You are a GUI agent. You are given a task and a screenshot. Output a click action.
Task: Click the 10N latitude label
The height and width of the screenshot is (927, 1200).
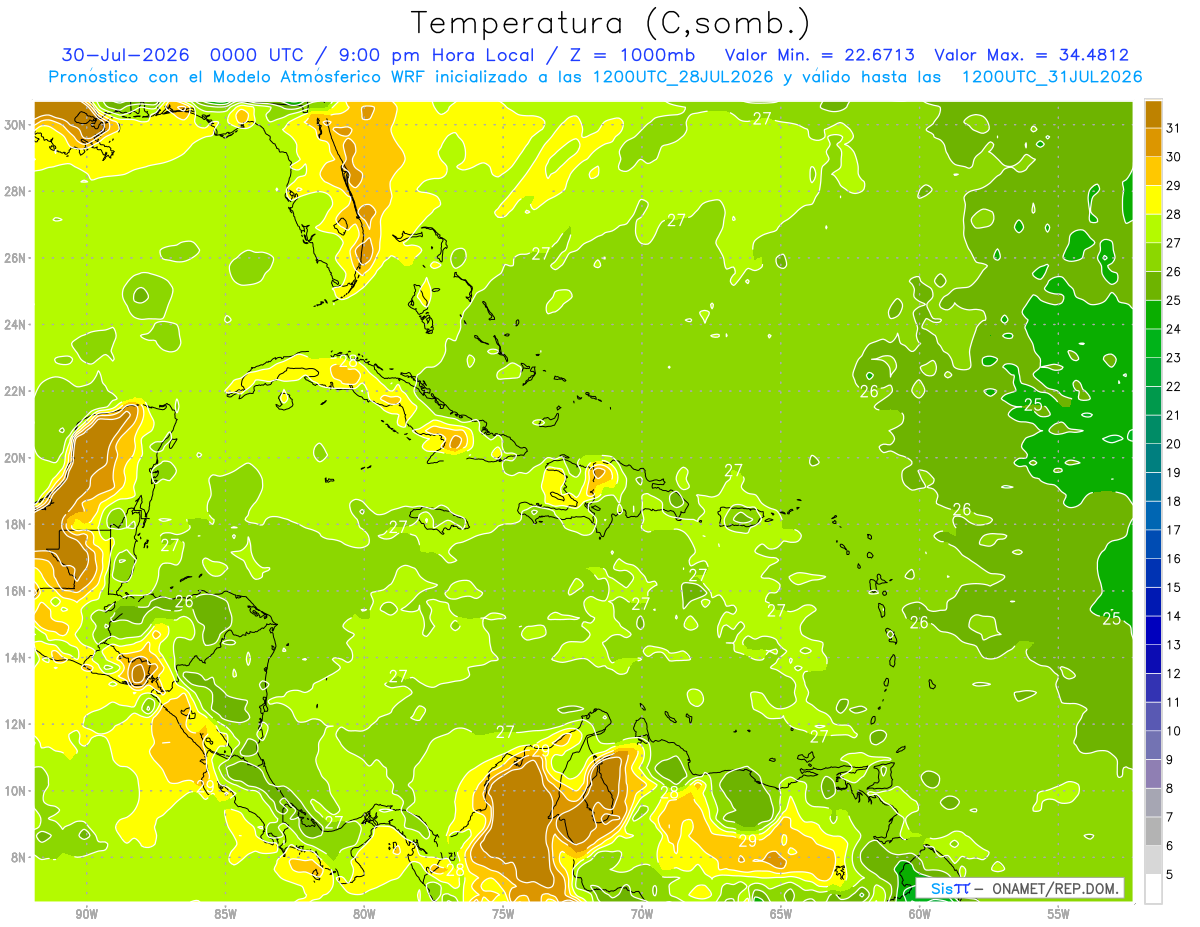[x=16, y=790]
